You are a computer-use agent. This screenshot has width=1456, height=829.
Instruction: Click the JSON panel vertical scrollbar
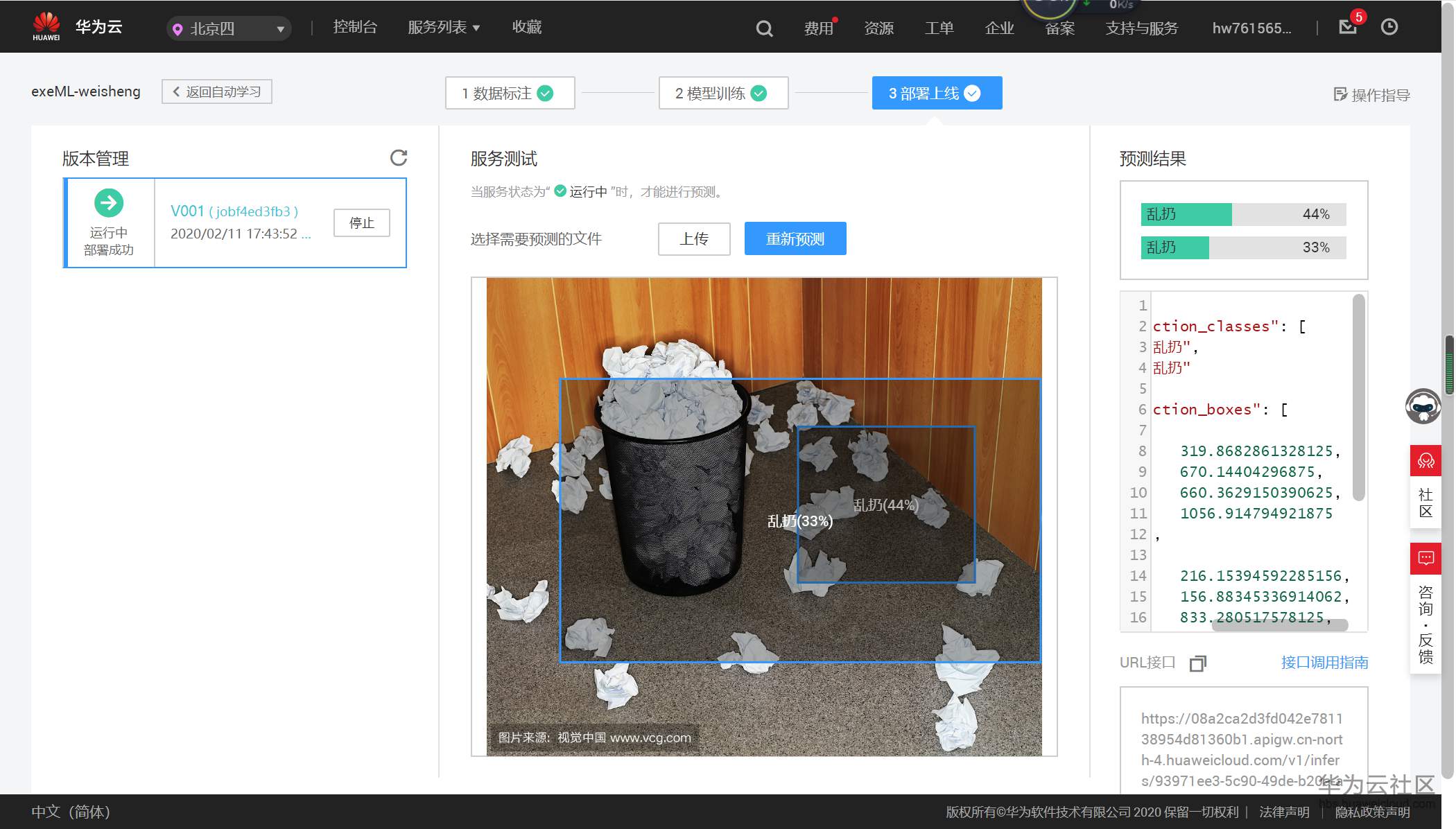(1358, 397)
